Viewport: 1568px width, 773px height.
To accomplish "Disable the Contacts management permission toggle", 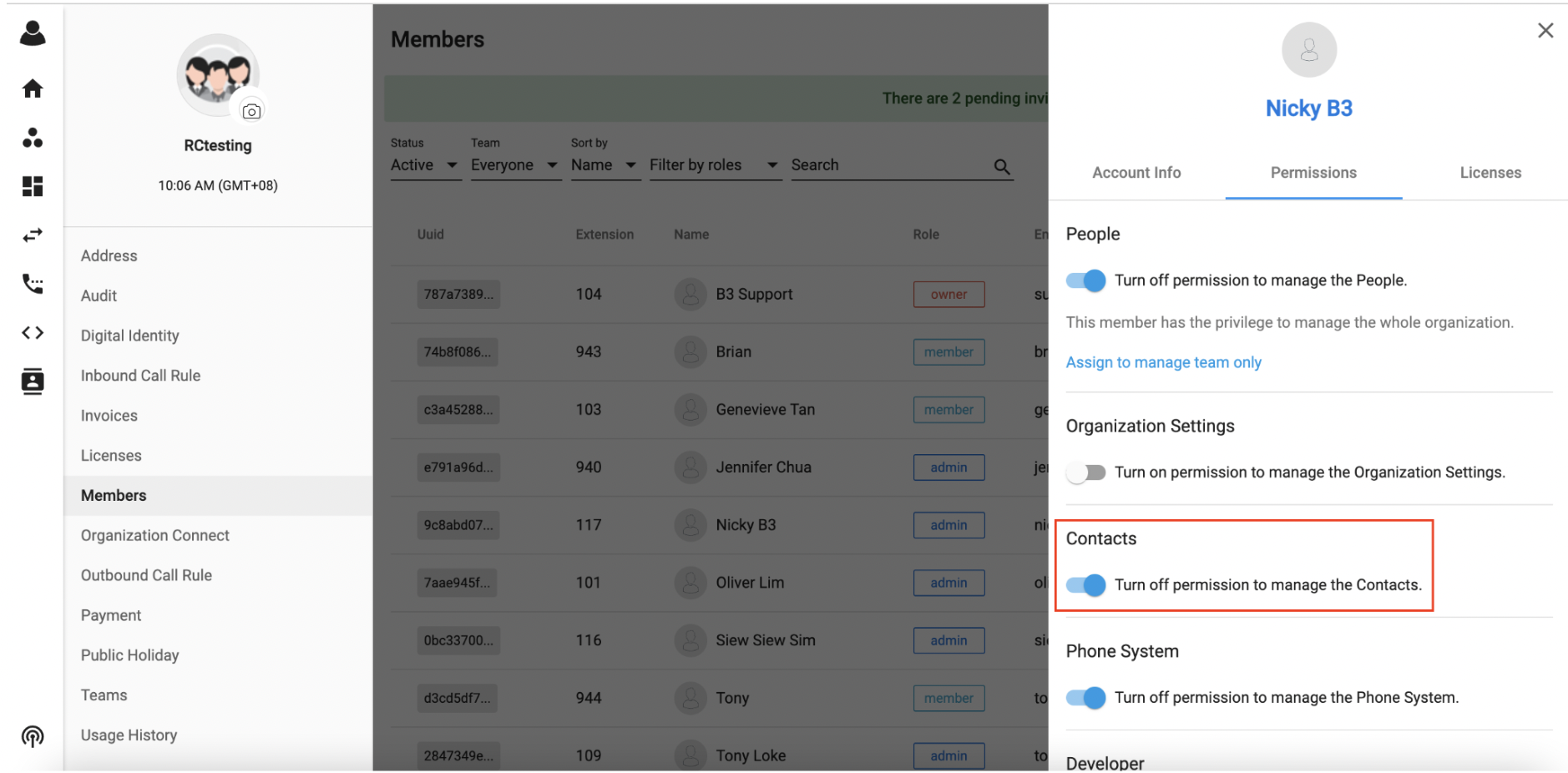I will (x=1085, y=585).
